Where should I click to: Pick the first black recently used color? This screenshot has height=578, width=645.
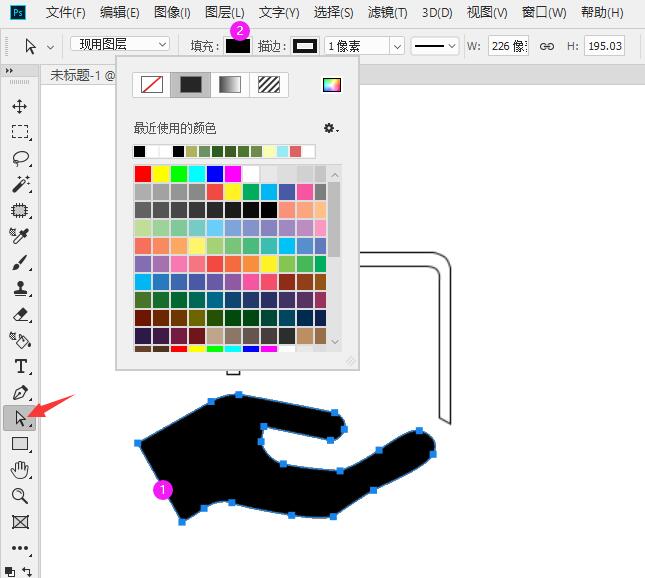(x=139, y=151)
